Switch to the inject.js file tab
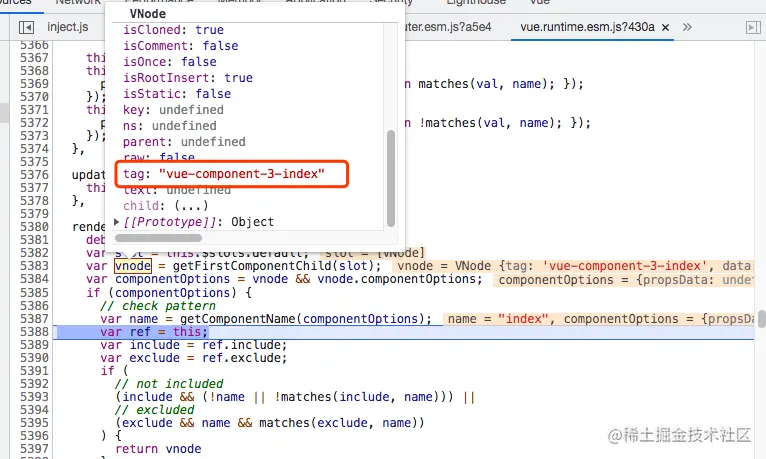 [68, 27]
